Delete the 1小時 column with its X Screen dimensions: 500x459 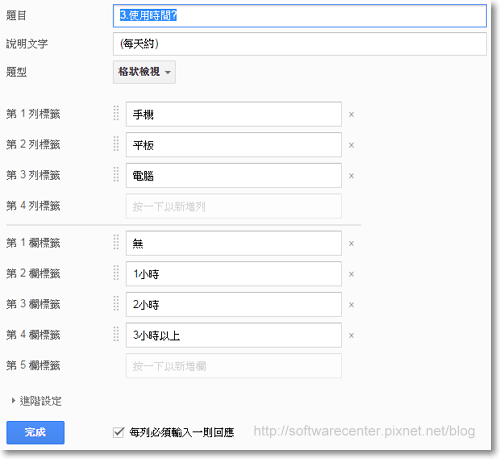(351, 274)
